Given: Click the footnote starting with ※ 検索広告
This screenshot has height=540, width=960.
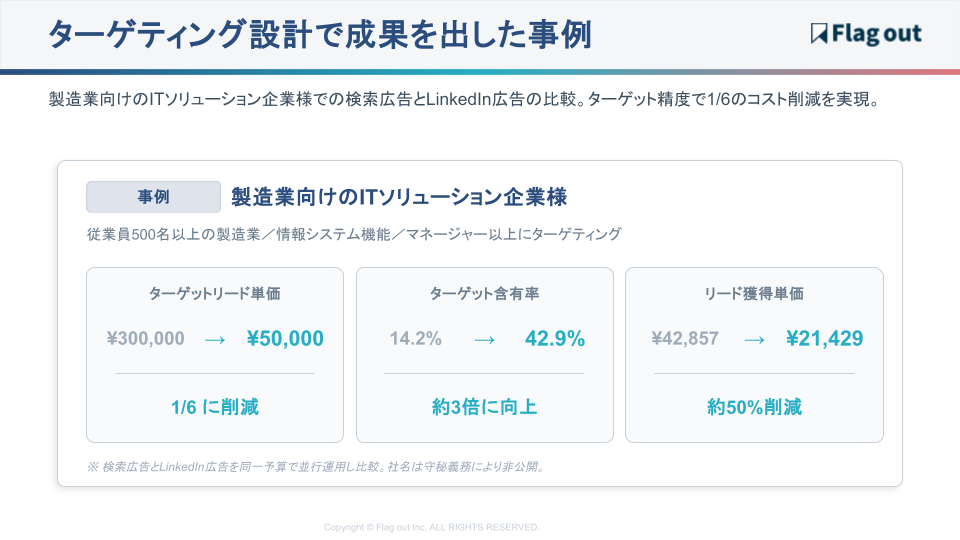Looking at the screenshot, I should click(x=316, y=466).
